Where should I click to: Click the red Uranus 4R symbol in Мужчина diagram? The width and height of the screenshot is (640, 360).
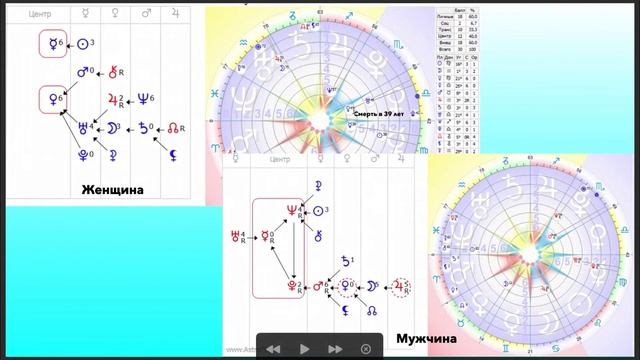(x=238, y=237)
